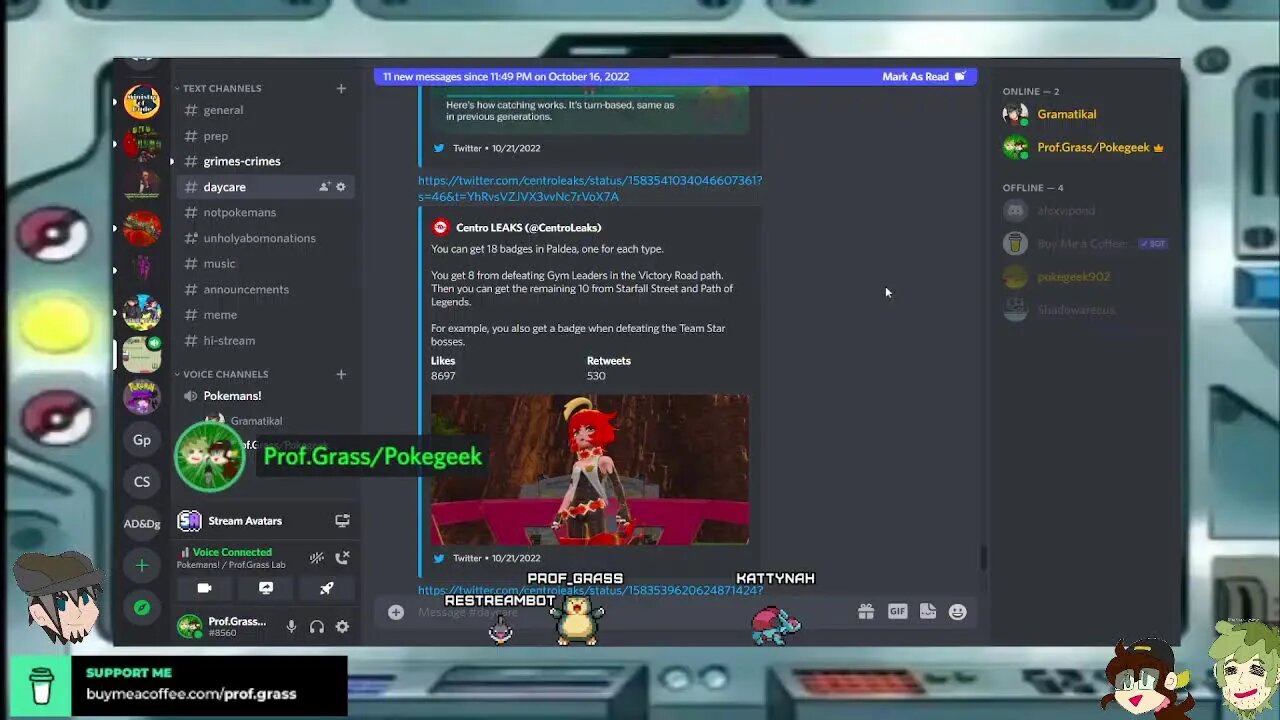Screen dimensions: 1280x720
Task: Select the prep channel
Action: [x=265, y=136]
